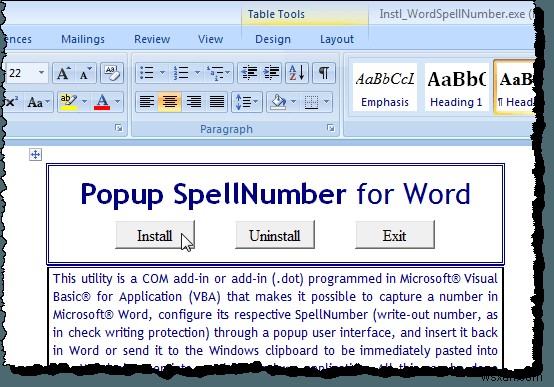Open Paragraph dialog launcher
The height and width of the screenshot is (387, 554).
[331, 128]
